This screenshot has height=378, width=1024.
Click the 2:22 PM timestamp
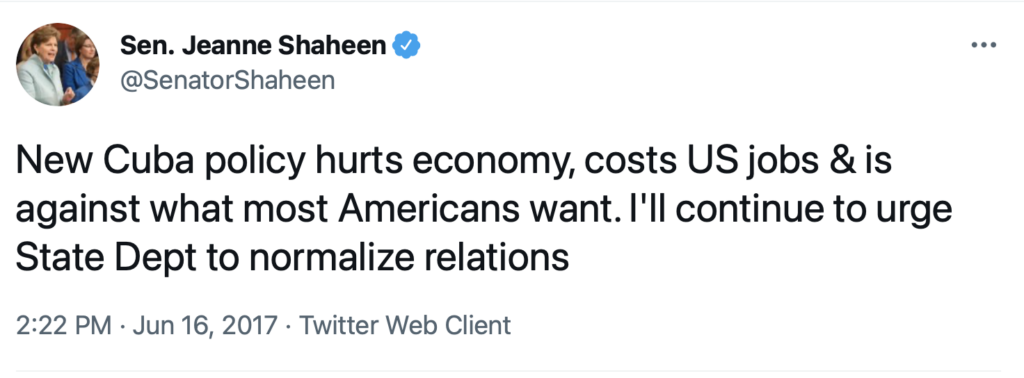(63, 324)
